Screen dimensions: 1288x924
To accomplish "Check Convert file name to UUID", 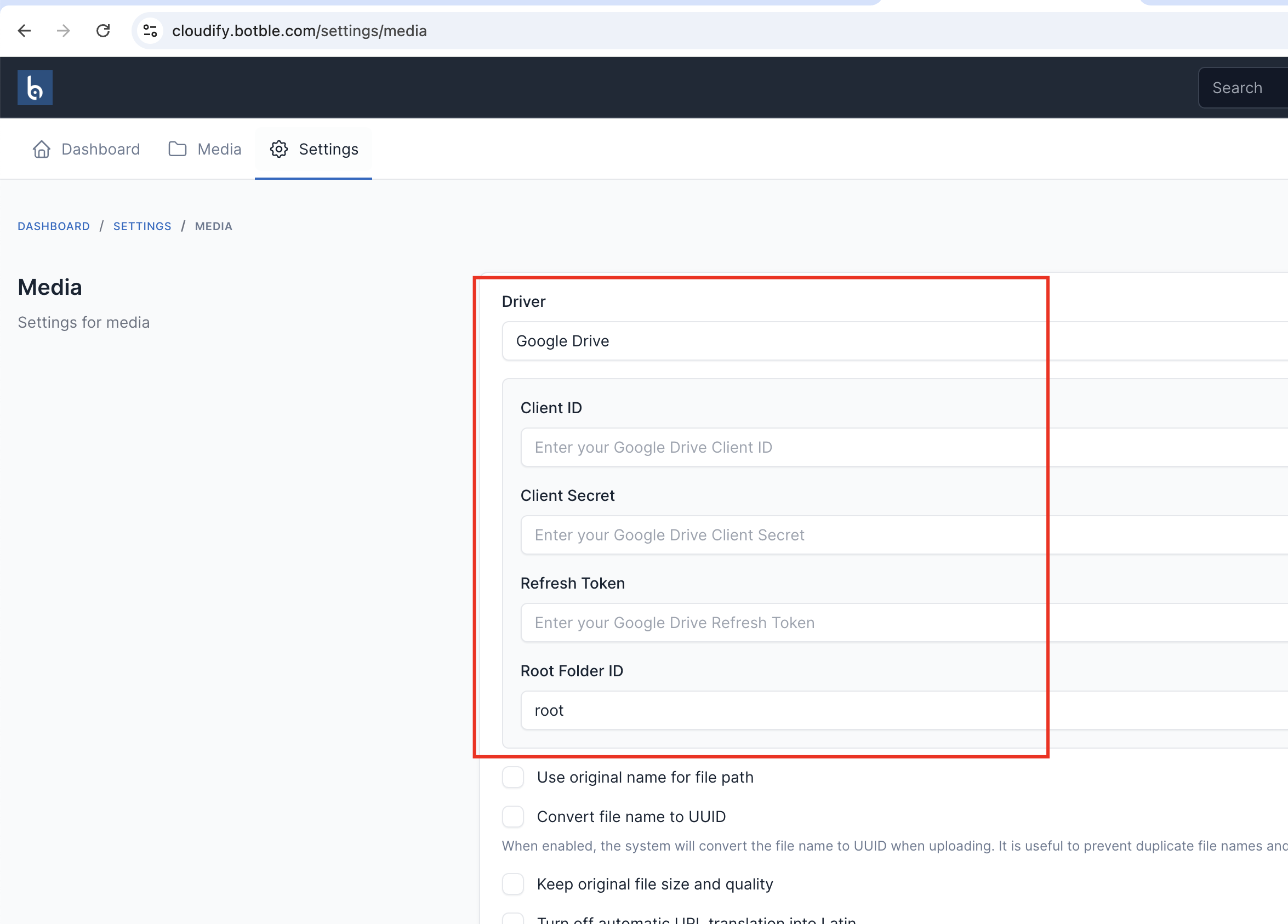I will click(513, 817).
